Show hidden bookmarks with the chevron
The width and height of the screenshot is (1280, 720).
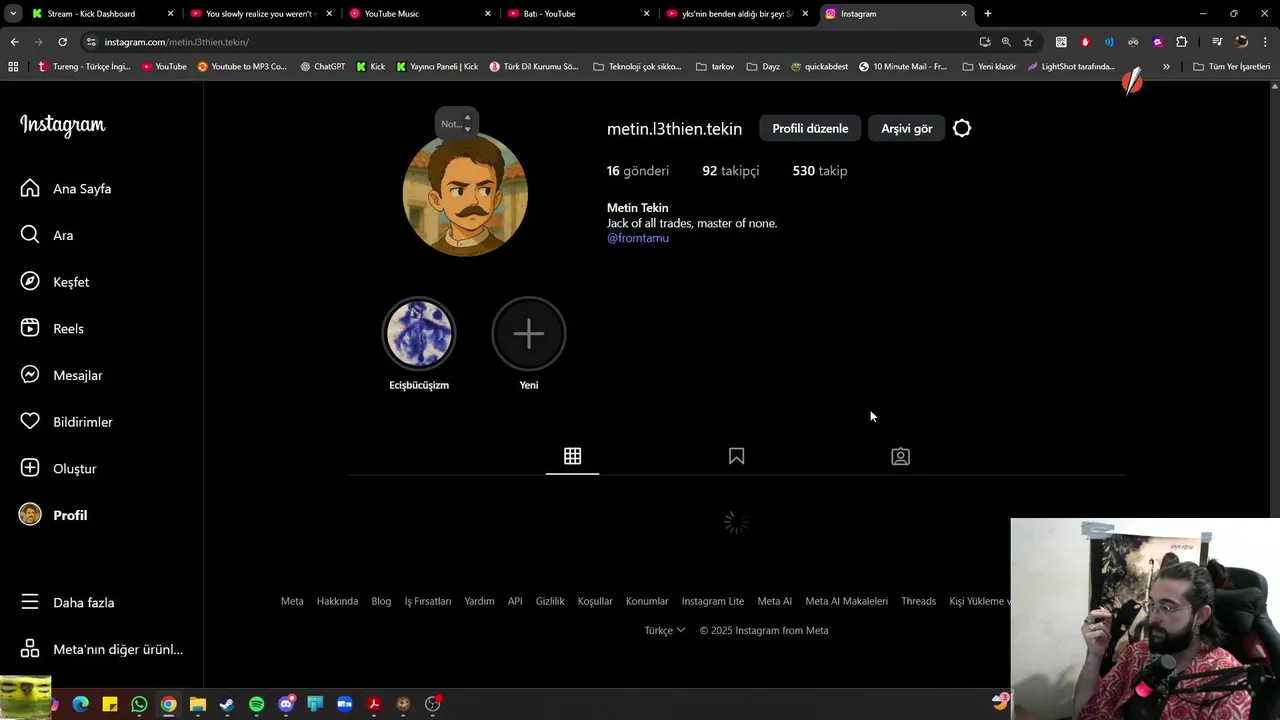(x=1166, y=67)
